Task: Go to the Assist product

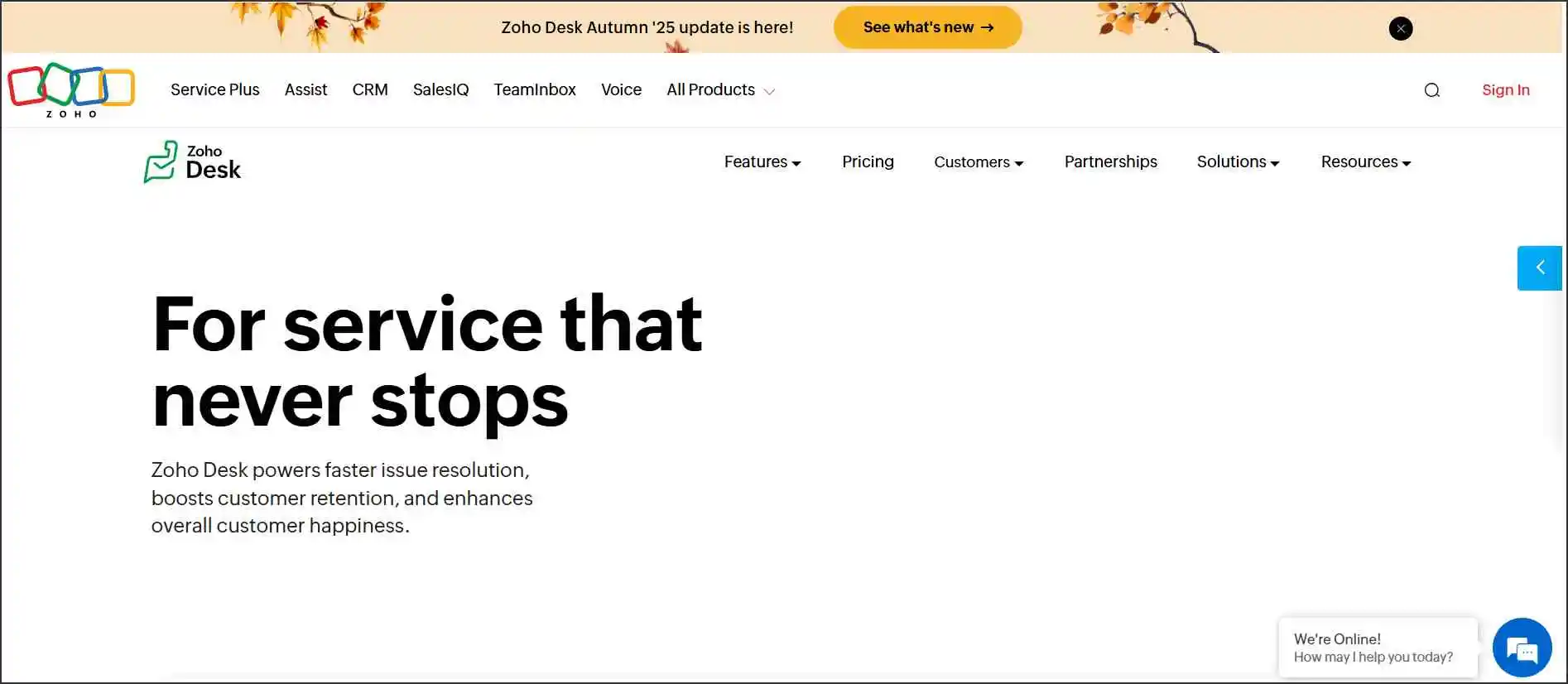Action: click(x=306, y=89)
